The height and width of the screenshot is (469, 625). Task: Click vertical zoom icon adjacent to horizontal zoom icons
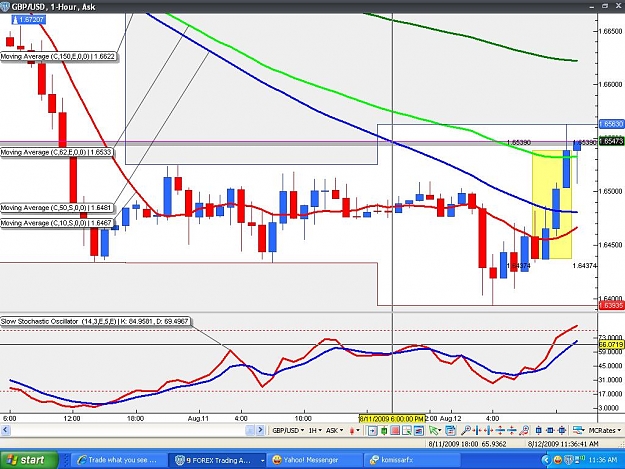tap(500, 430)
